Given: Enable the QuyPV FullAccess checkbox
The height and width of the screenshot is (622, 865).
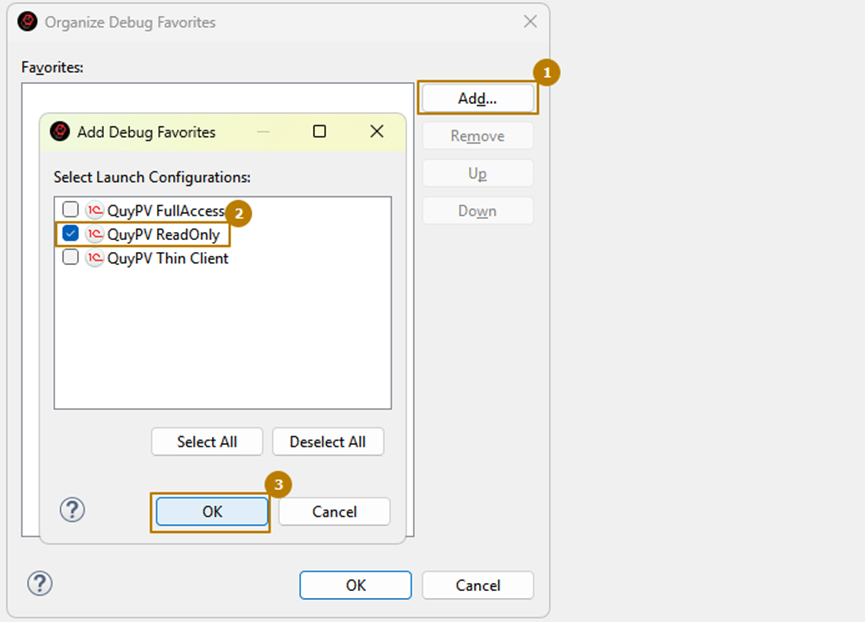Looking at the screenshot, I should [x=70, y=211].
